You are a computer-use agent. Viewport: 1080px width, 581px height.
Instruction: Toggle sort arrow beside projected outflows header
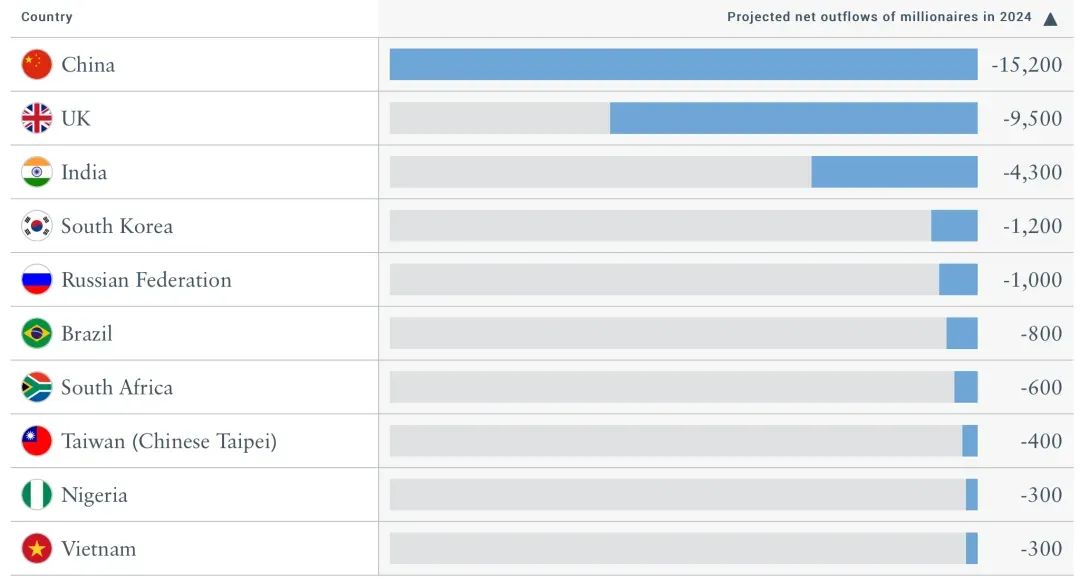1050,18
